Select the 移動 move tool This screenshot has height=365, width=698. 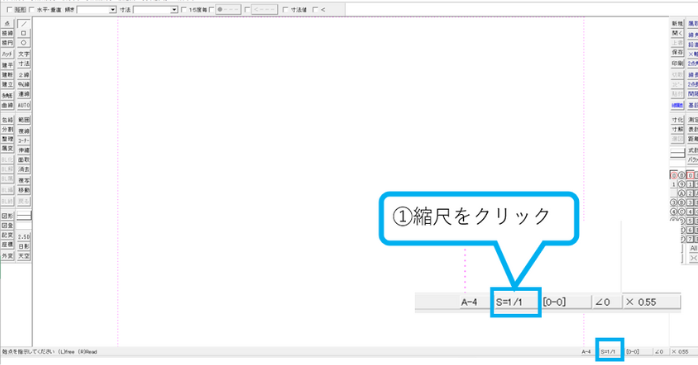(x=24, y=190)
